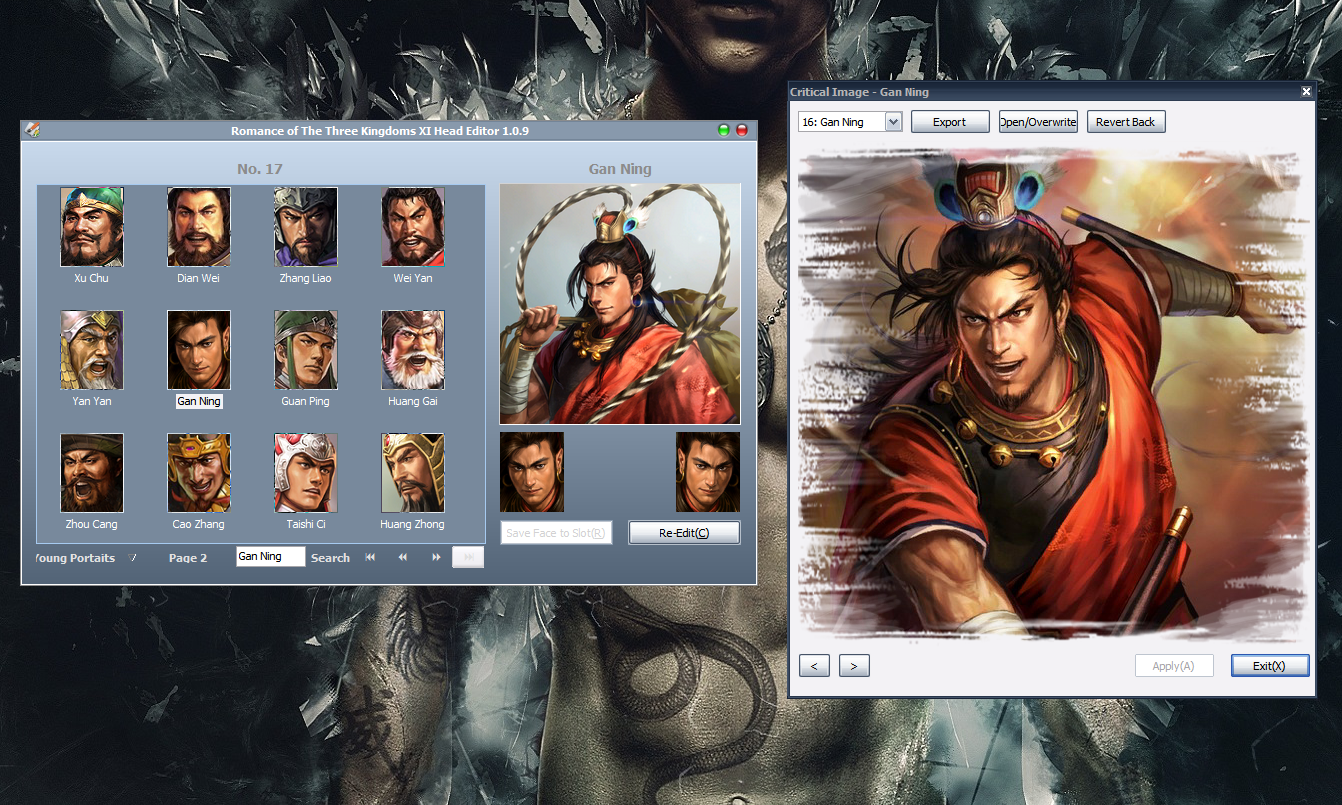Select the Taishi Ci portrait
The height and width of the screenshot is (805, 1342).
click(306, 472)
